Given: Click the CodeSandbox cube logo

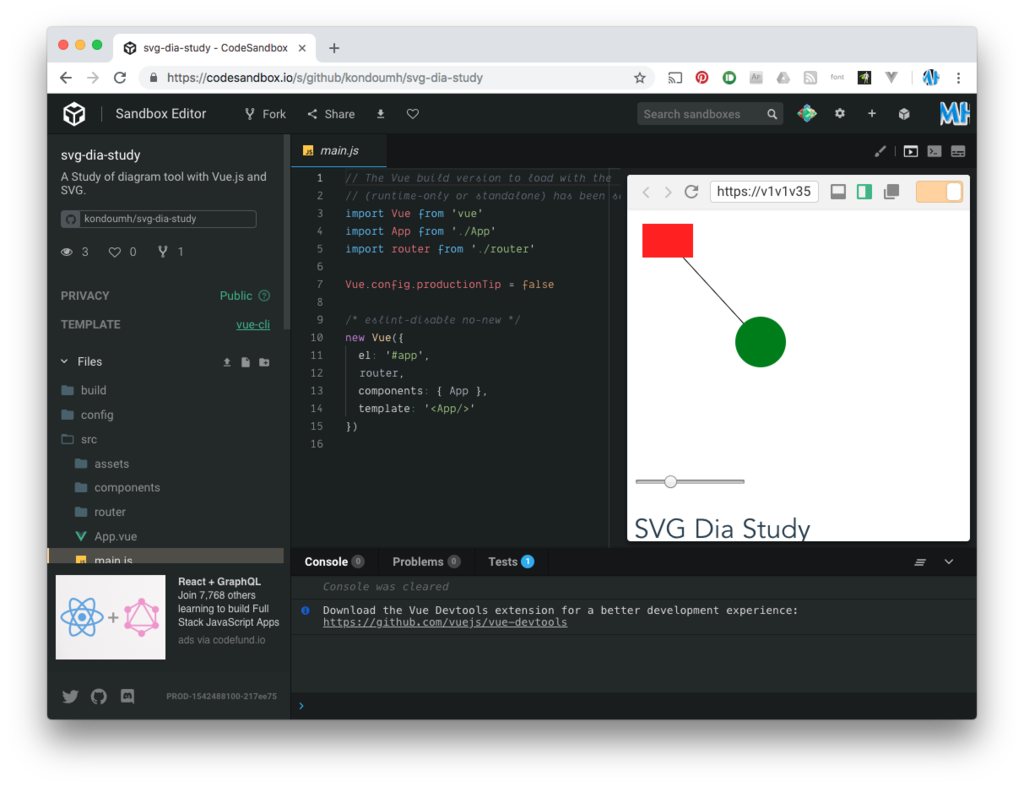Looking at the screenshot, I should [74, 114].
